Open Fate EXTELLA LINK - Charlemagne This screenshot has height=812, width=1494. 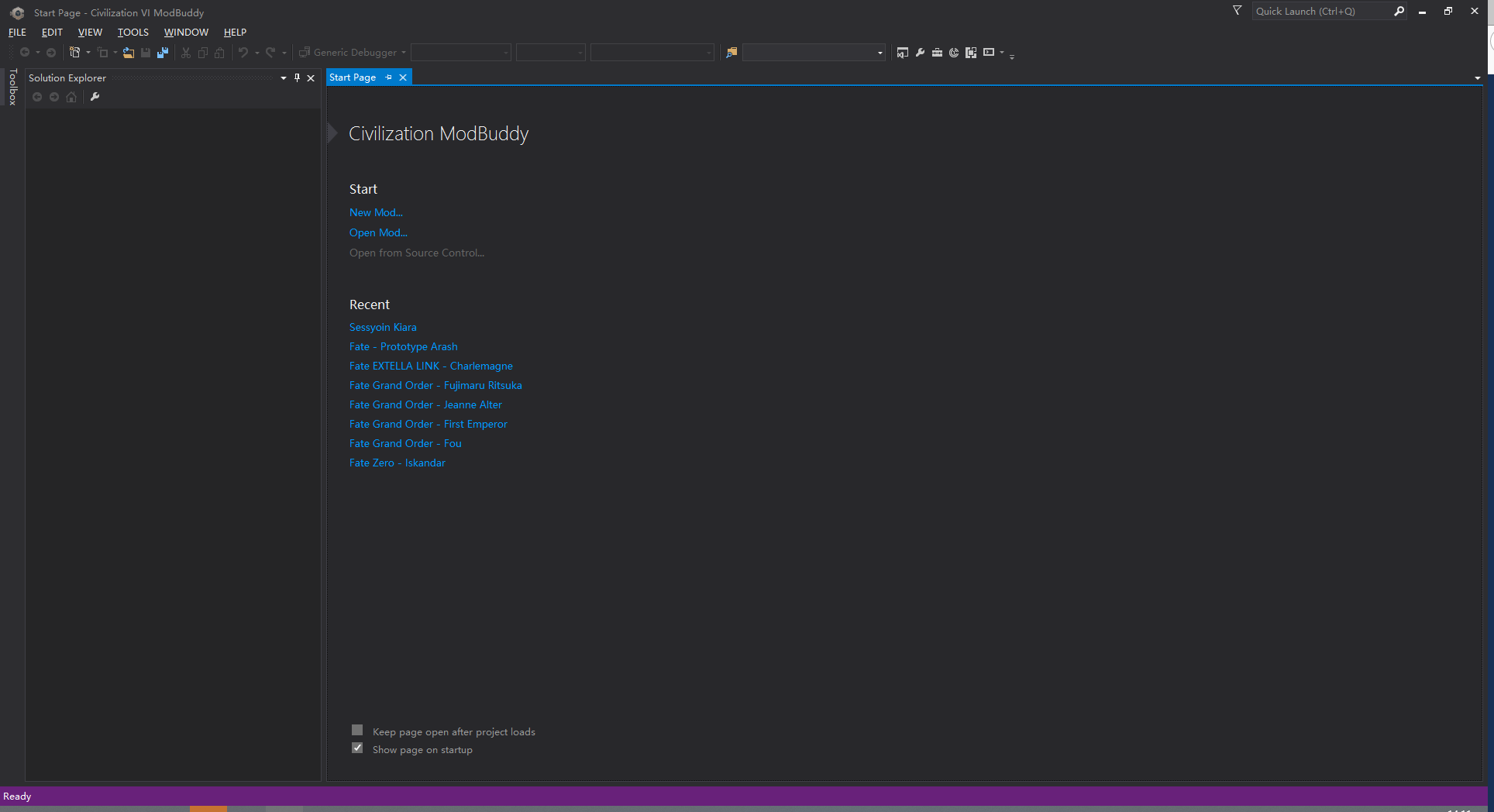click(x=431, y=366)
